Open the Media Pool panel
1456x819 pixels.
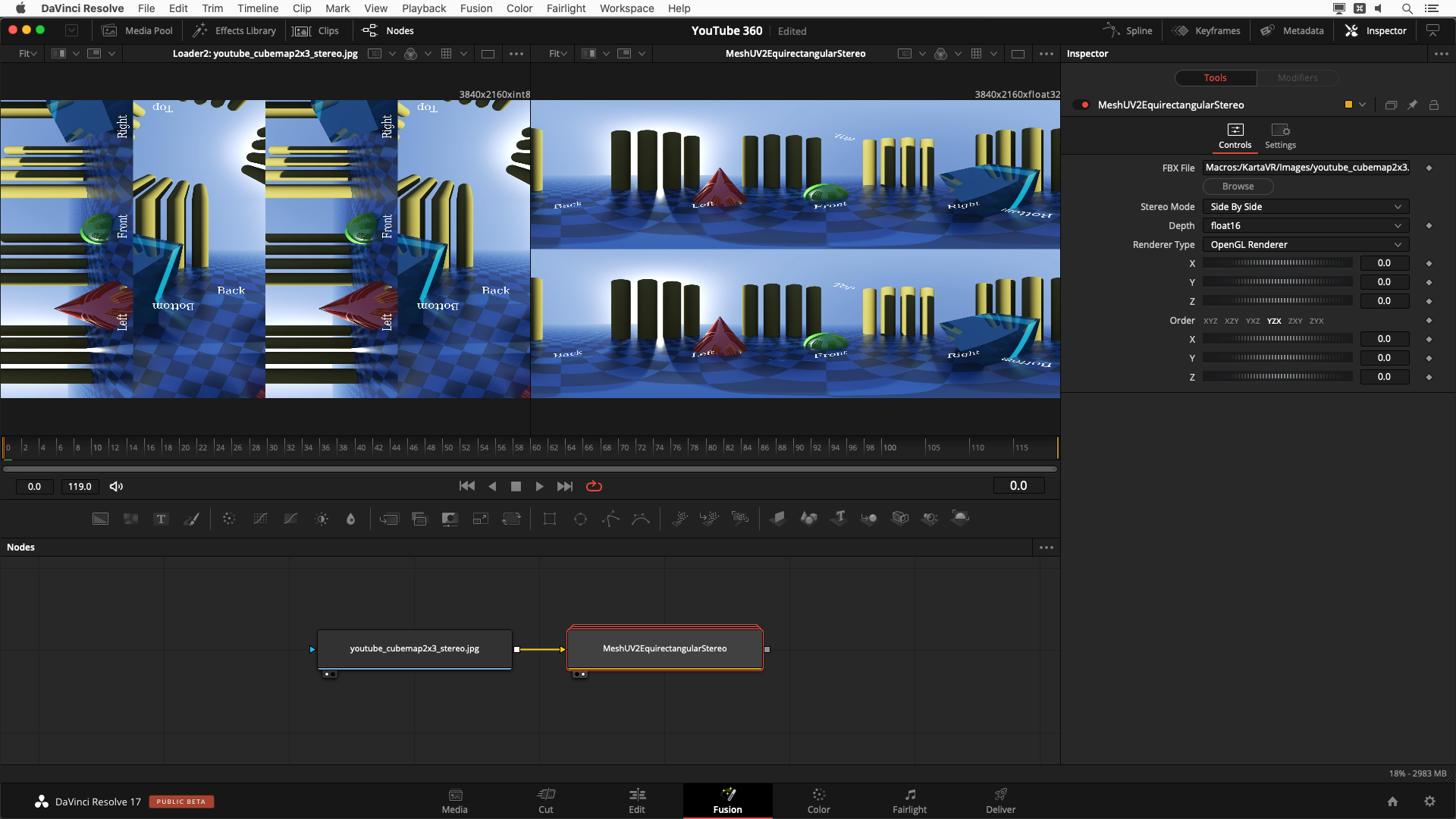click(138, 31)
